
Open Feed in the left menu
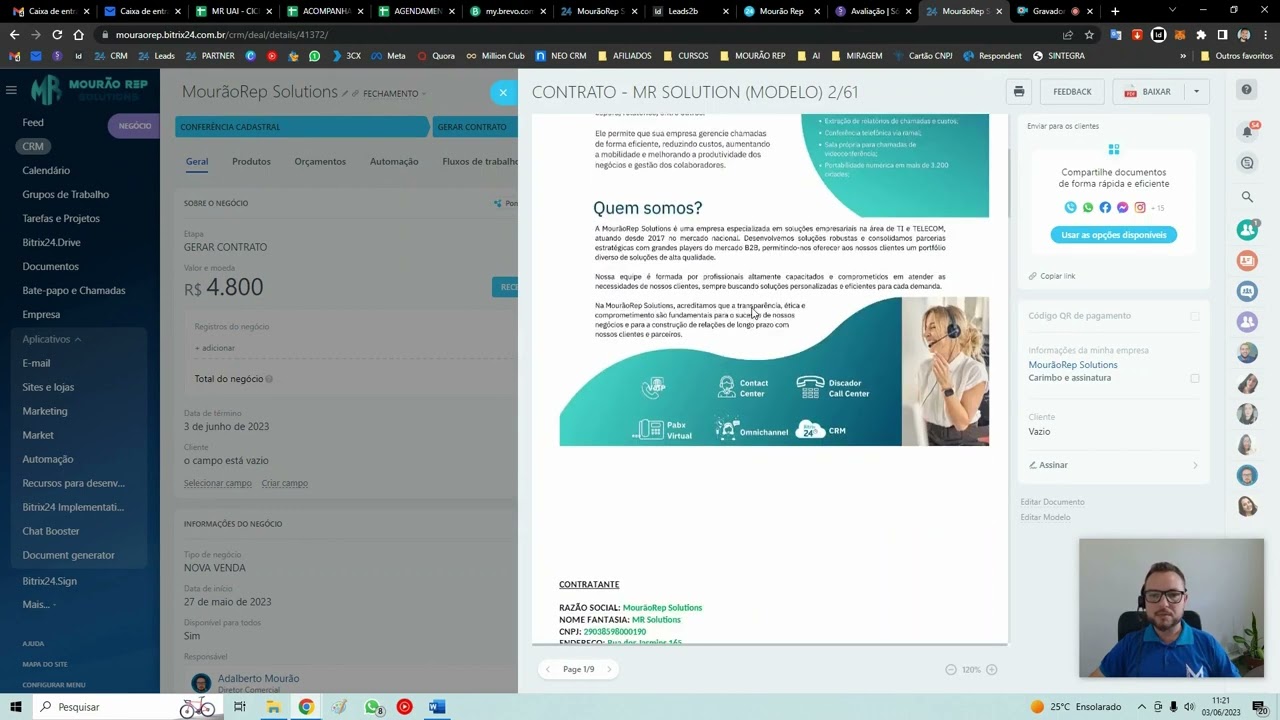[x=33, y=122]
